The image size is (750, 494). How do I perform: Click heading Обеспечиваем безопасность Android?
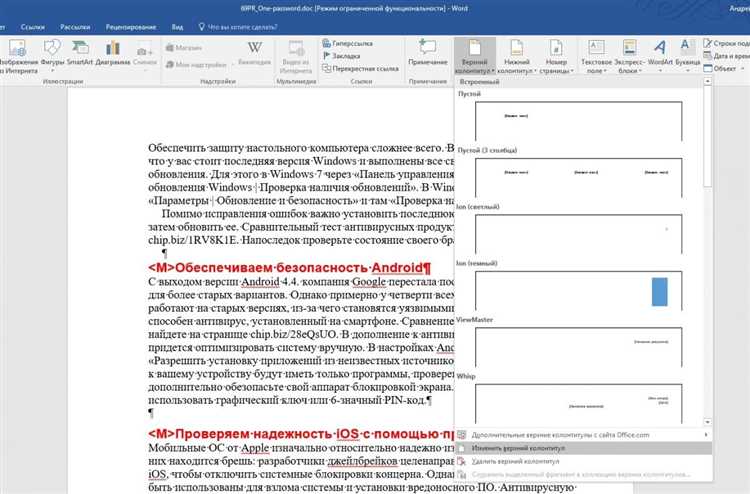[289, 267]
